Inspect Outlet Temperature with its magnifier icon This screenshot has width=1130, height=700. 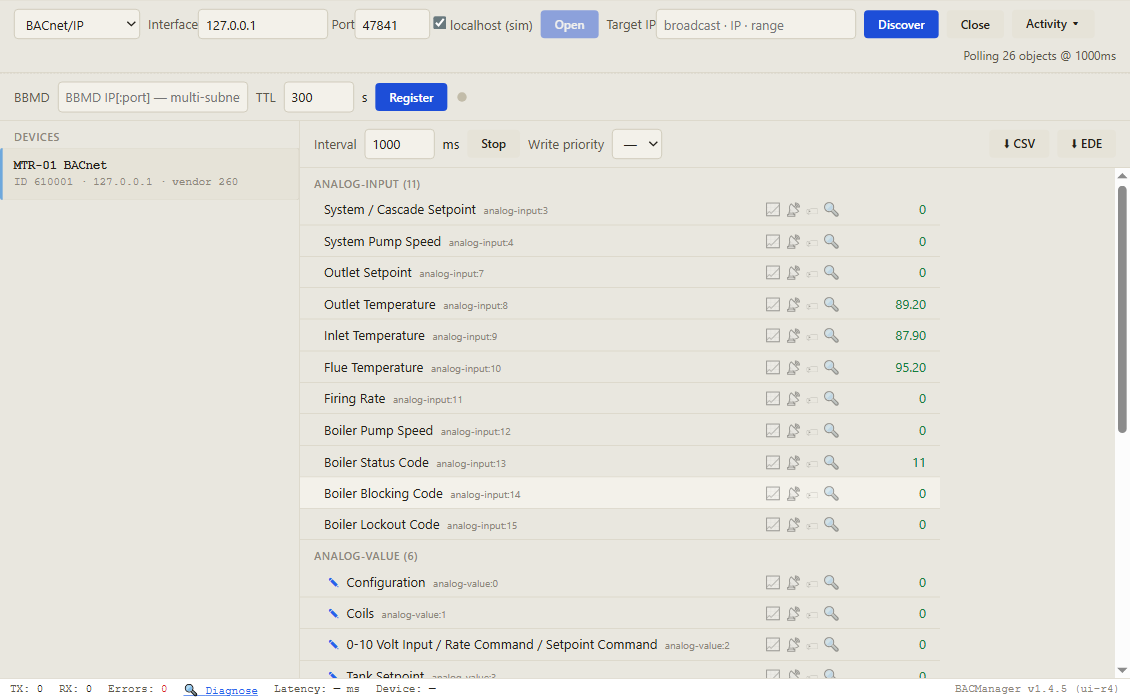pyautogui.click(x=831, y=304)
